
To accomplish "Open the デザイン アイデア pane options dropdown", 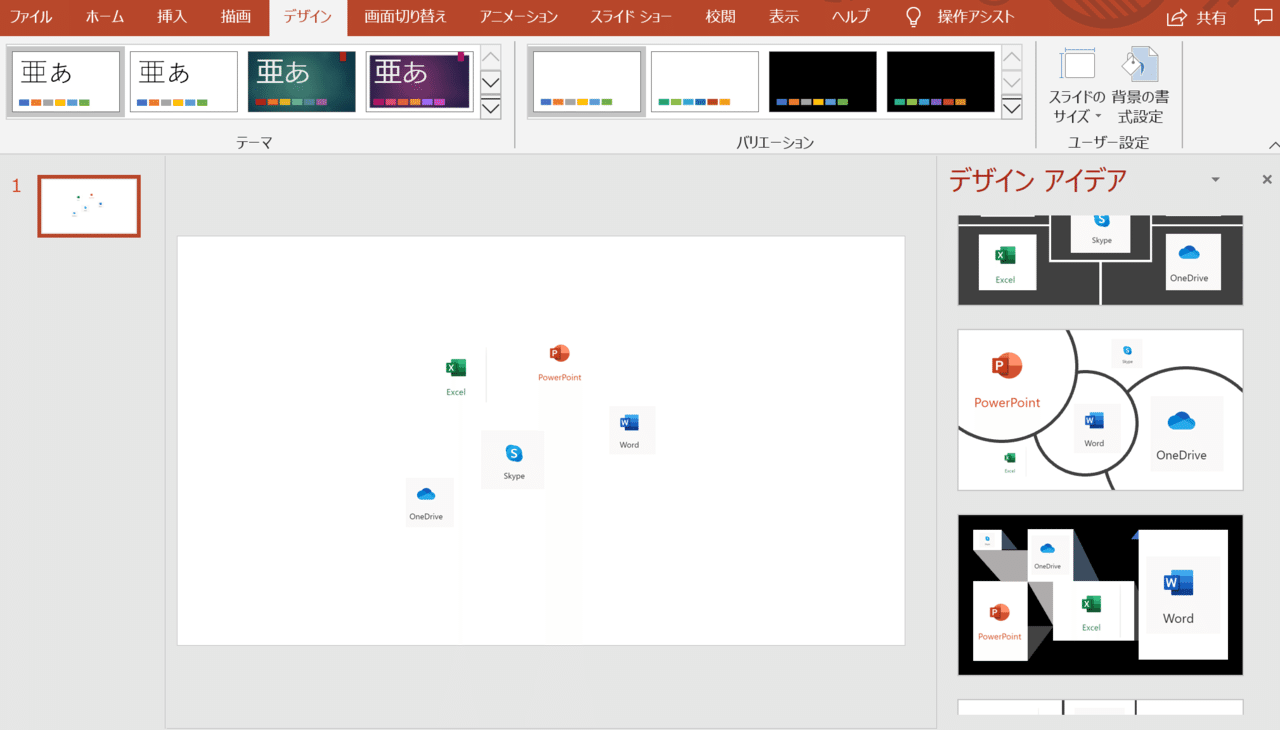I will coord(1215,180).
